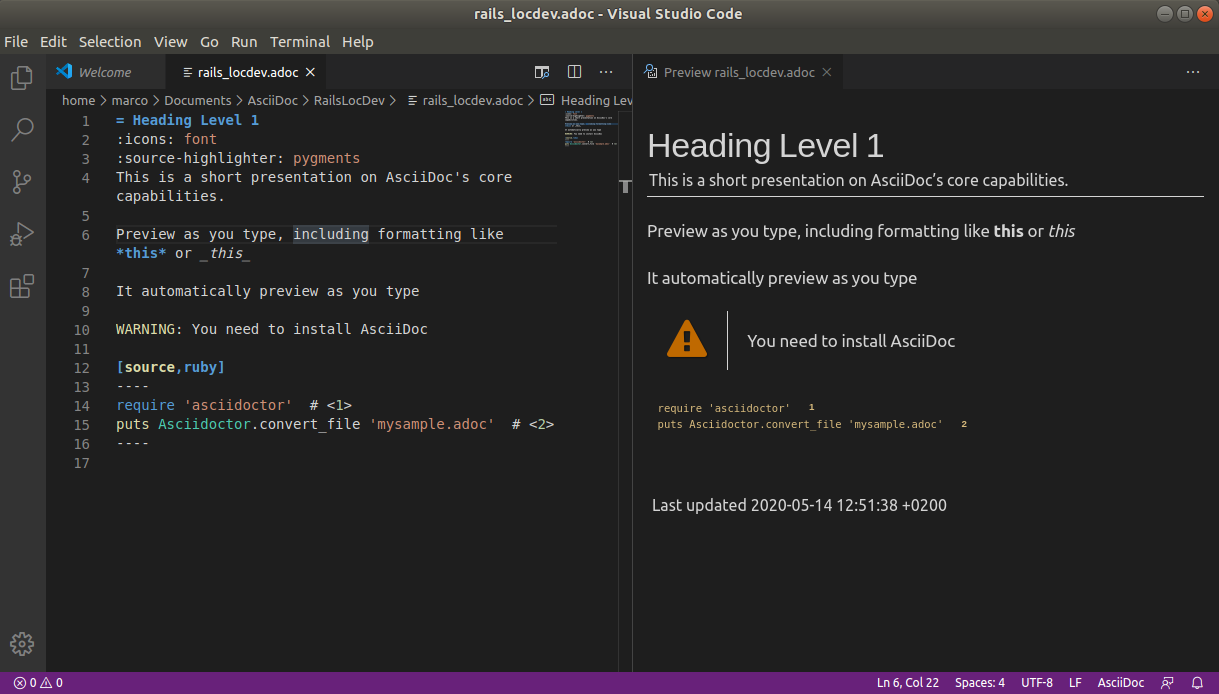The height and width of the screenshot is (694, 1219).
Task: Open the Source Control panel icon
Action: tap(21, 181)
